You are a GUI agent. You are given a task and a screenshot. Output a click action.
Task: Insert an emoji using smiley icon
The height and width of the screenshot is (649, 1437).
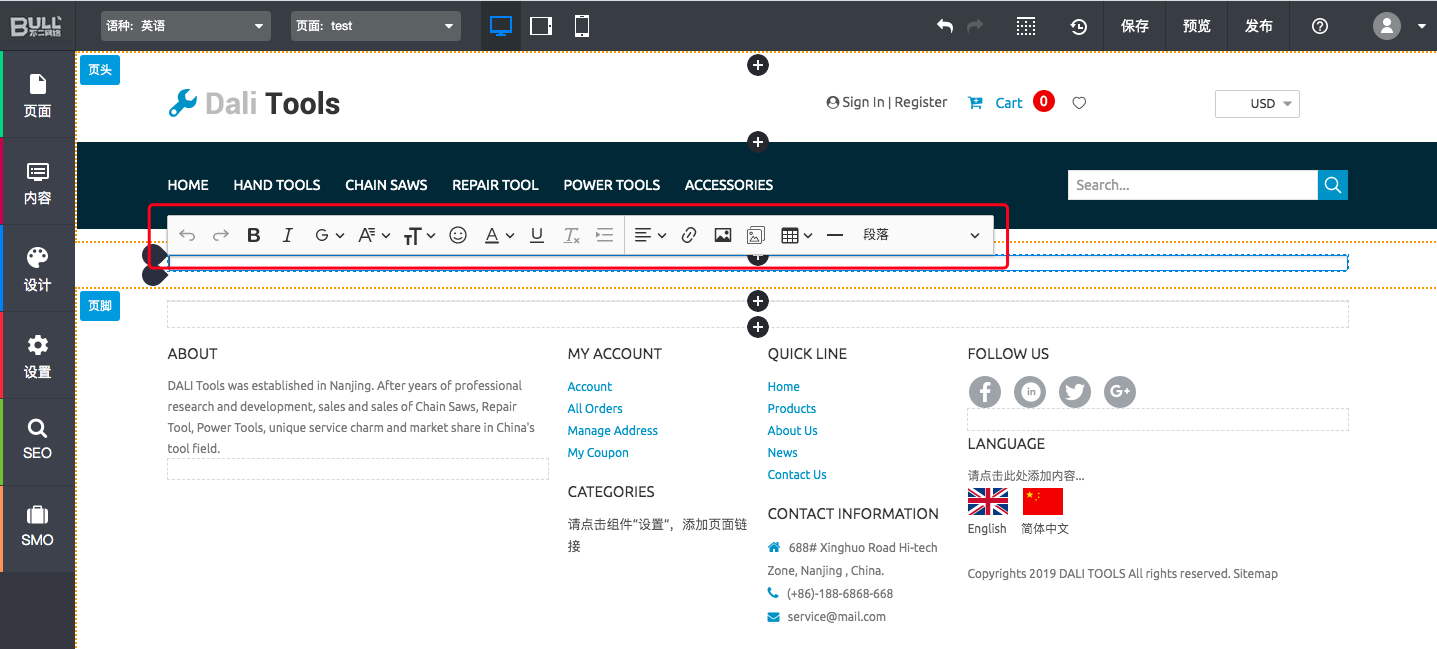[x=458, y=235]
